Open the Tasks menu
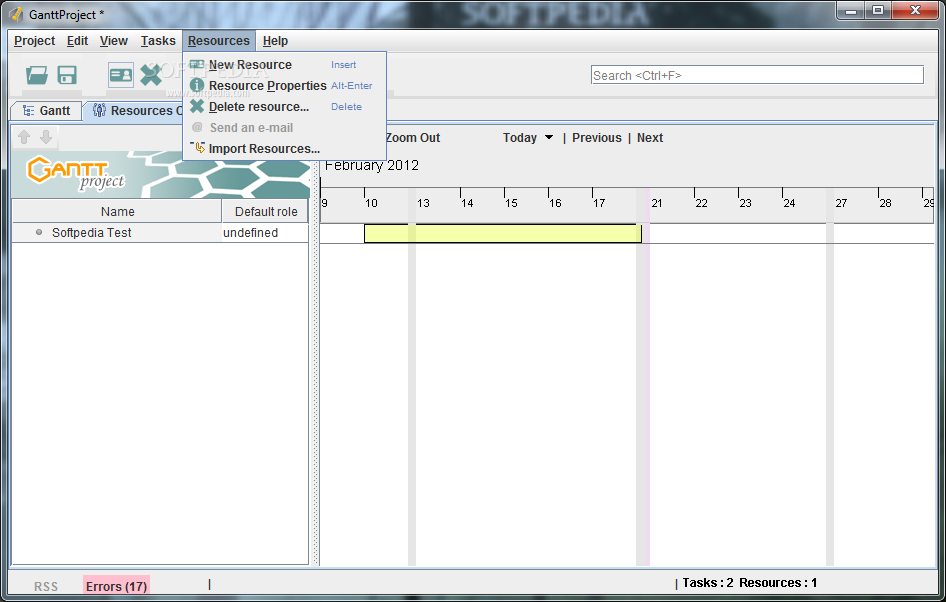Image resolution: width=946 pixels, height=602 pixels. (x=158, y=40)
